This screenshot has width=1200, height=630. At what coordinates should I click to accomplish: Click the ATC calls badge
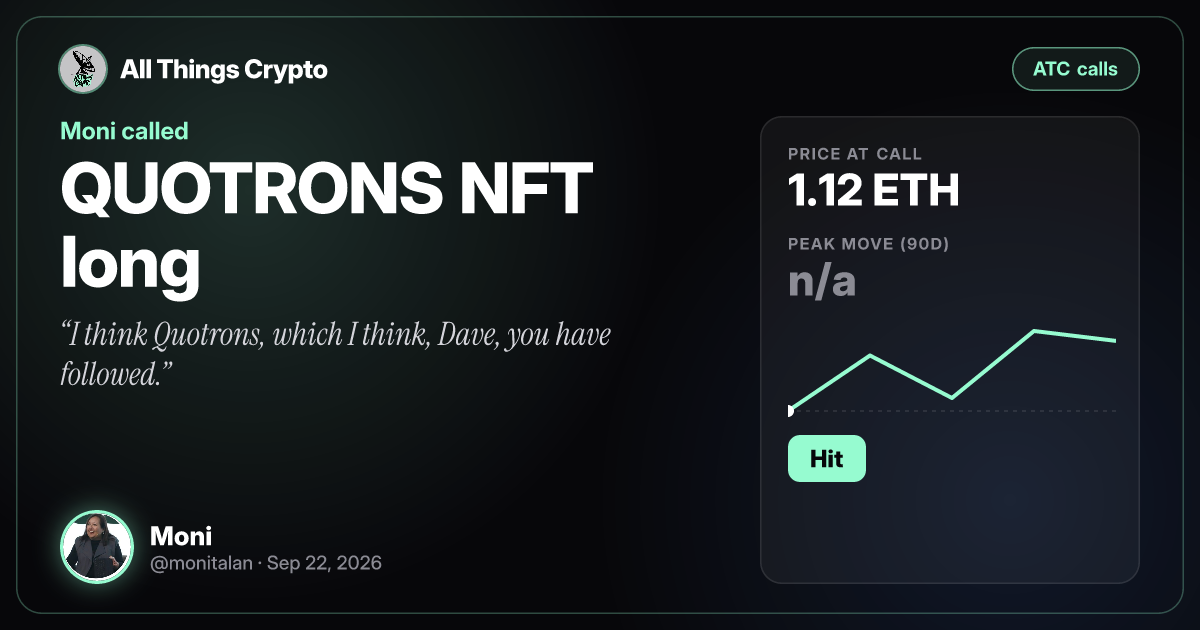coord(1076,69)
